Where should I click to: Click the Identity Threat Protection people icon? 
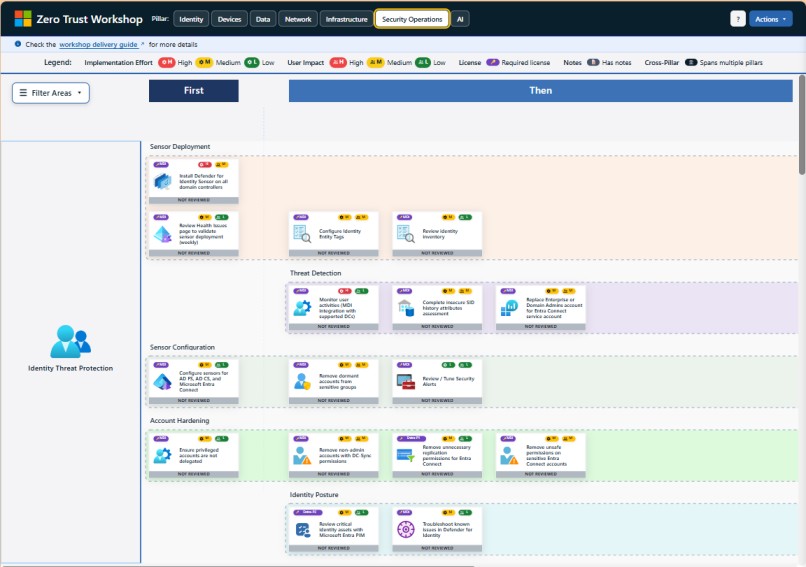pyautogui.click(x=70, y=341)
